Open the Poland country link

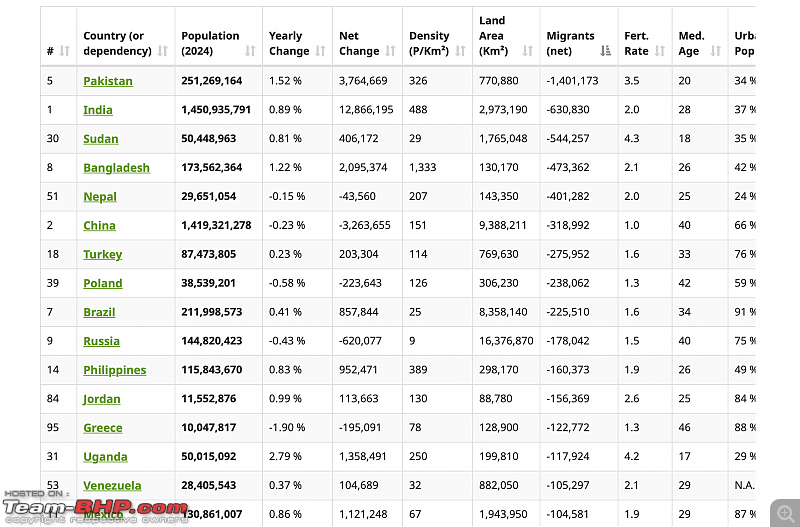point(103,284)
